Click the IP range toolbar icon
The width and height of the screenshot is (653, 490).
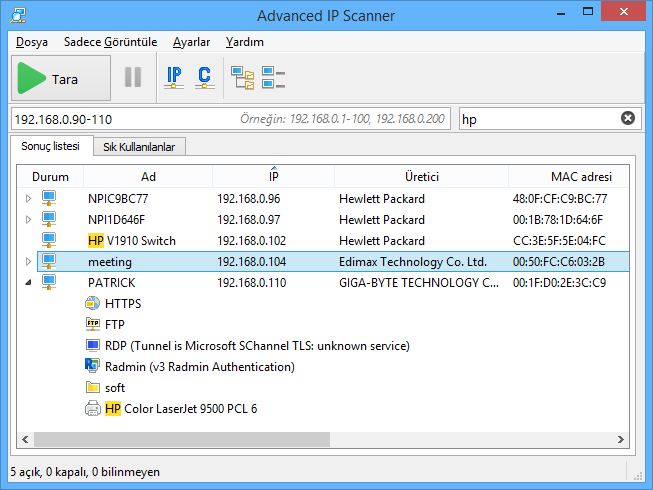point(174,78)
